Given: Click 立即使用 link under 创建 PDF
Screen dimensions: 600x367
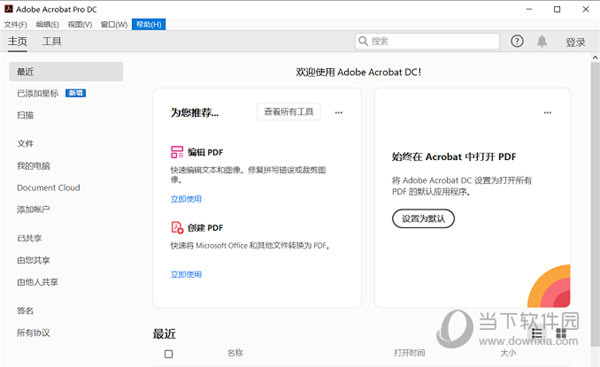Looking at the screenshot, I should pyautogui.click(x=186, y=274).
